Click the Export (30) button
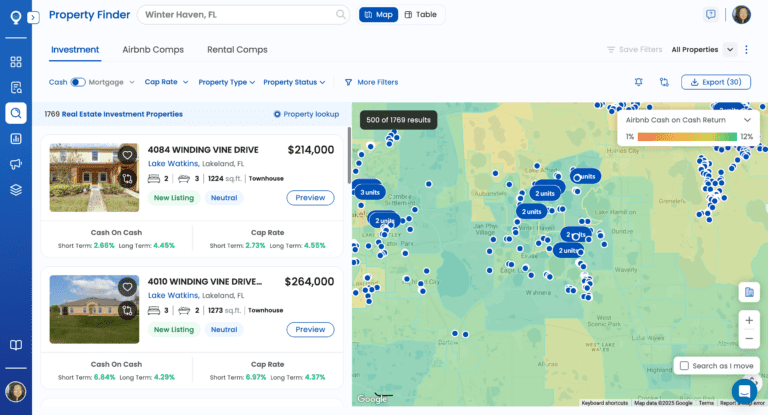Screen dimensions: 768x415 pos(715,82)
